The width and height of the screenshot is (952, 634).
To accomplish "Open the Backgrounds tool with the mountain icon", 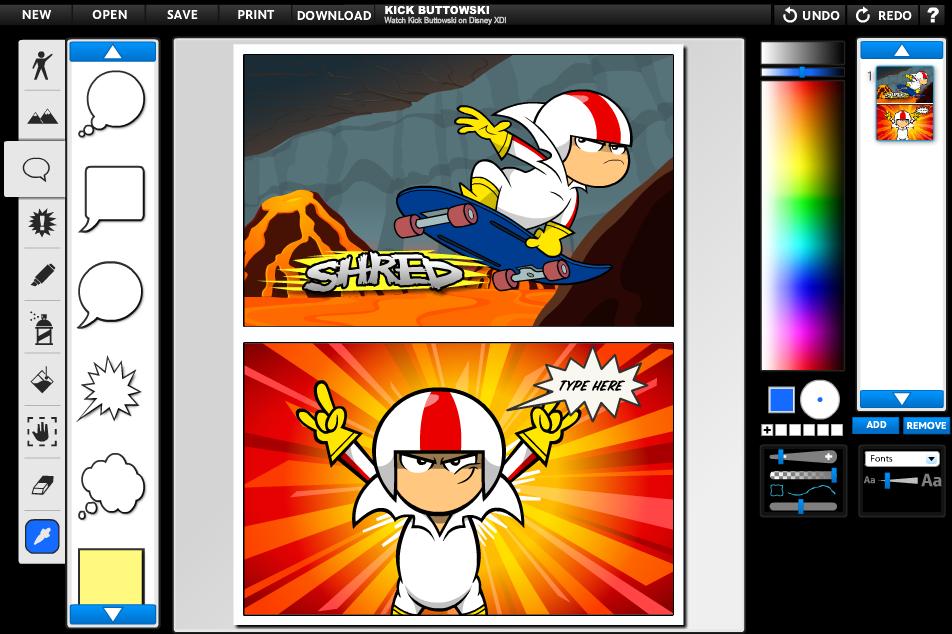I will (41, 115).
